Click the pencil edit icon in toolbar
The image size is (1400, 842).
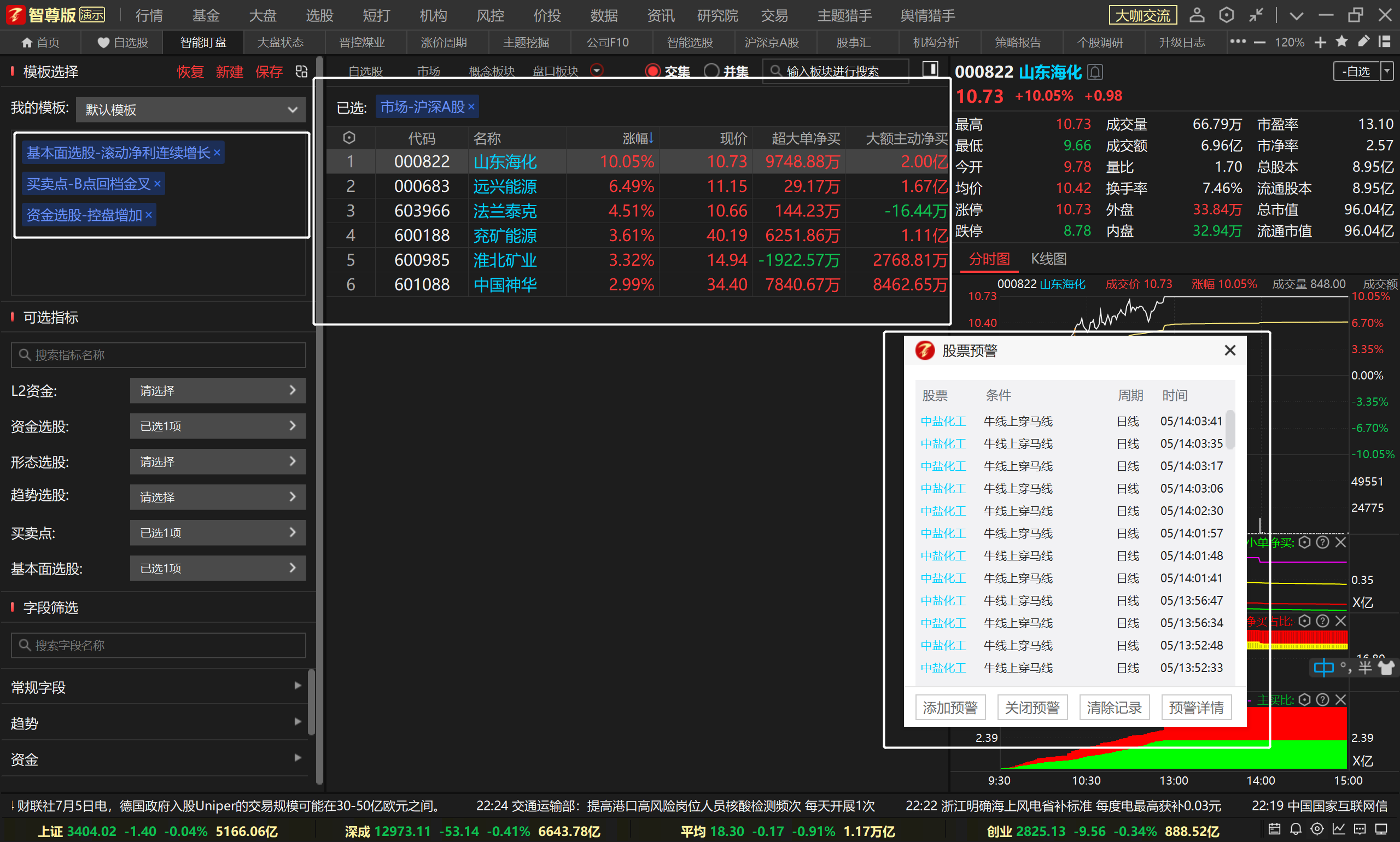point(1363,42)
